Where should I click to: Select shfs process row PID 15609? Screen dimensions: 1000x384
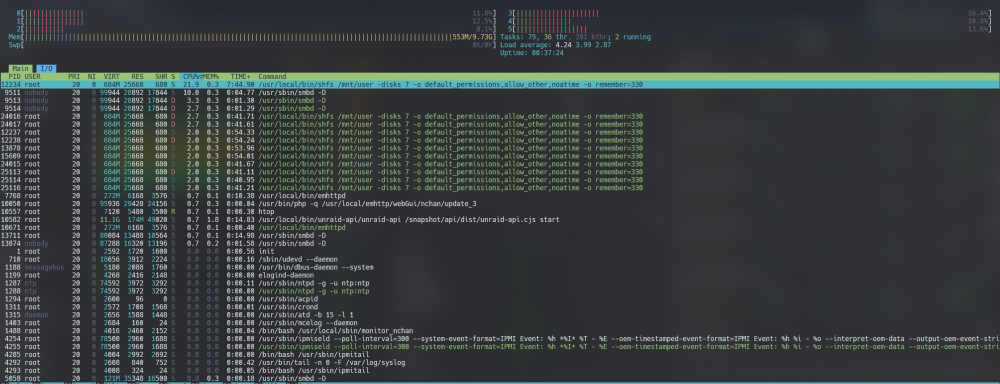pos(500,156)
